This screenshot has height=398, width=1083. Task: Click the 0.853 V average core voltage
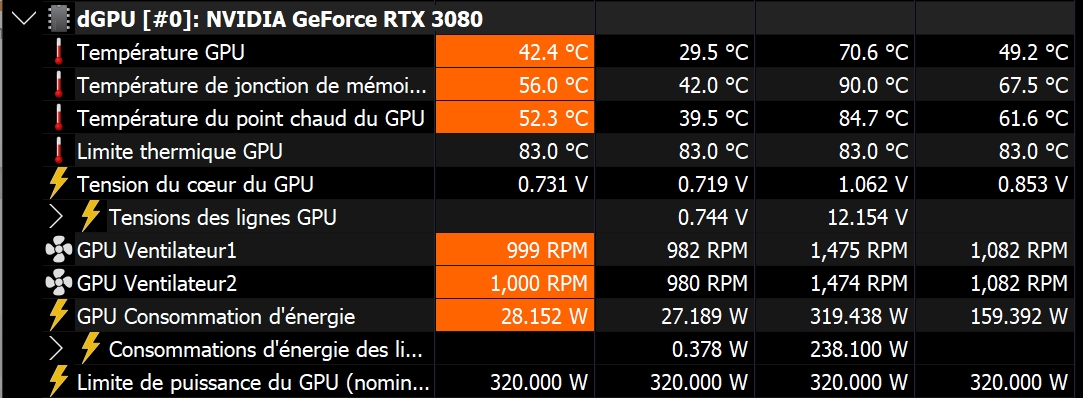point(1033,184)
